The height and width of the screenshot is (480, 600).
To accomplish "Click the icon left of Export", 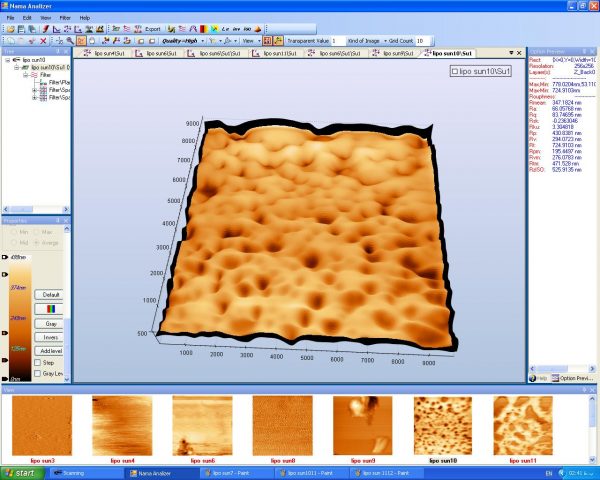I will 138,29.
